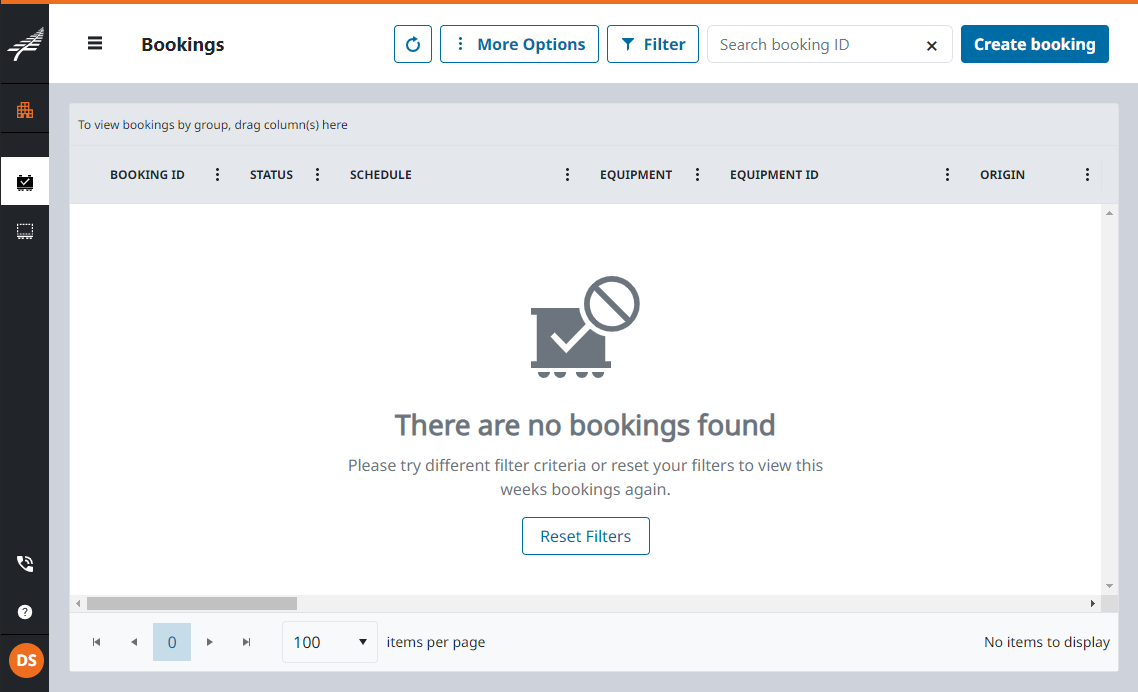This screenshot has width=1138, height=692.
Task: Click the company logo in sidebar
Action: tap(25, 45)
